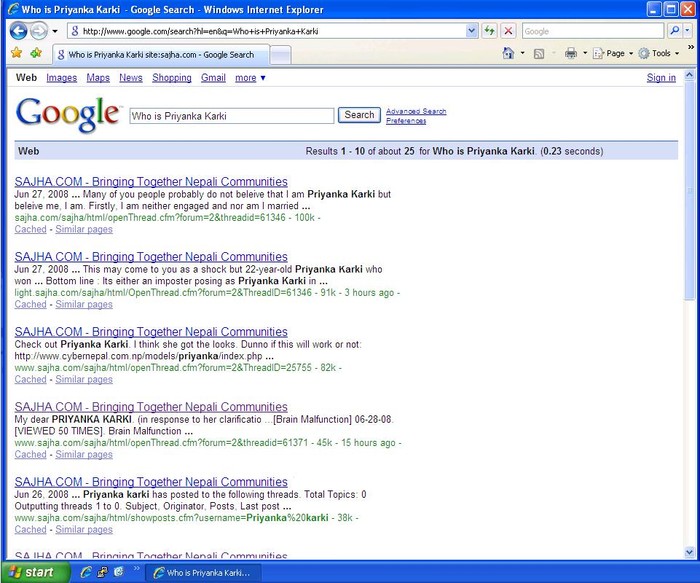Switch to the Images search tab
The width and height of the screenshot is (700, 583).
(x=61, y=78)
